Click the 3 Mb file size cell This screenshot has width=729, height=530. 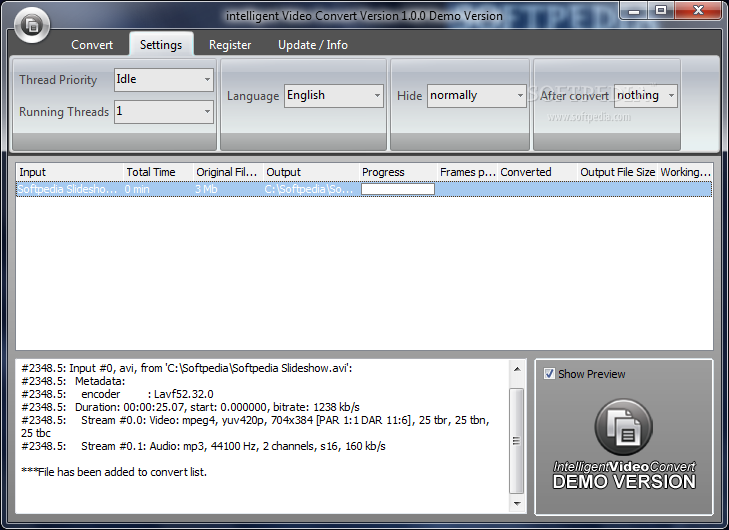click(x=206, y=189)
